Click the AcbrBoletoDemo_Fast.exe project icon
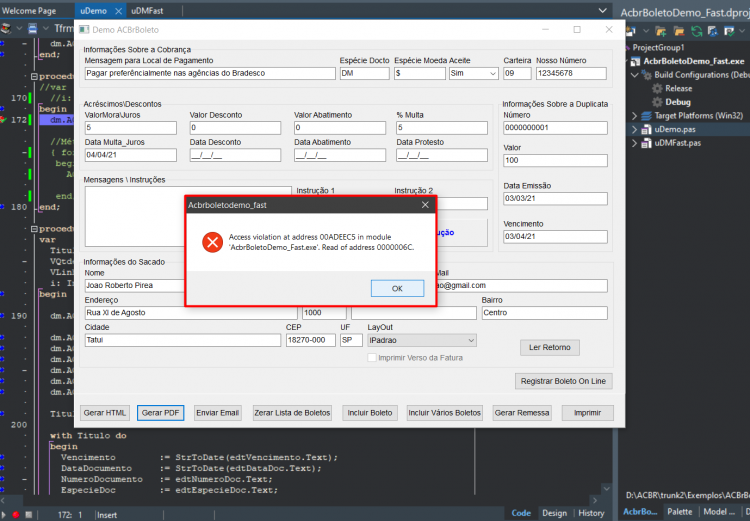 (x=635, y=61)
